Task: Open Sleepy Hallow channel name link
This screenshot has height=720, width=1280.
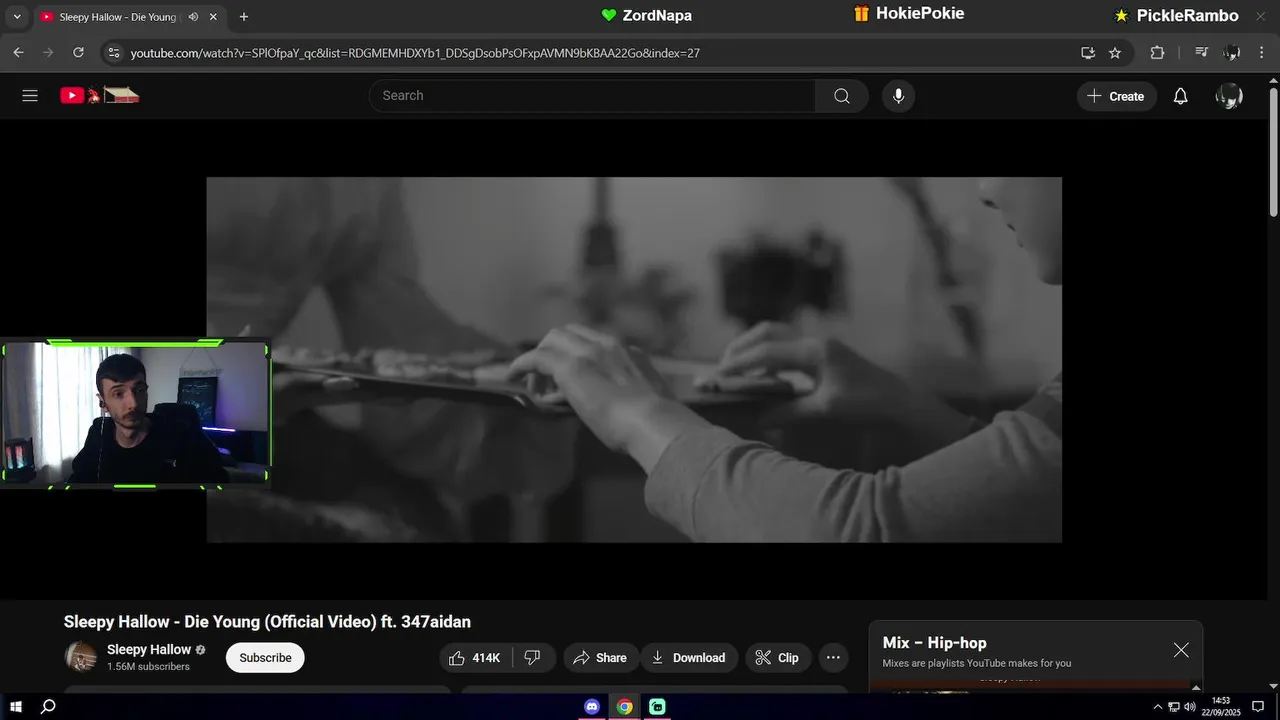Action: pos(149,649)
